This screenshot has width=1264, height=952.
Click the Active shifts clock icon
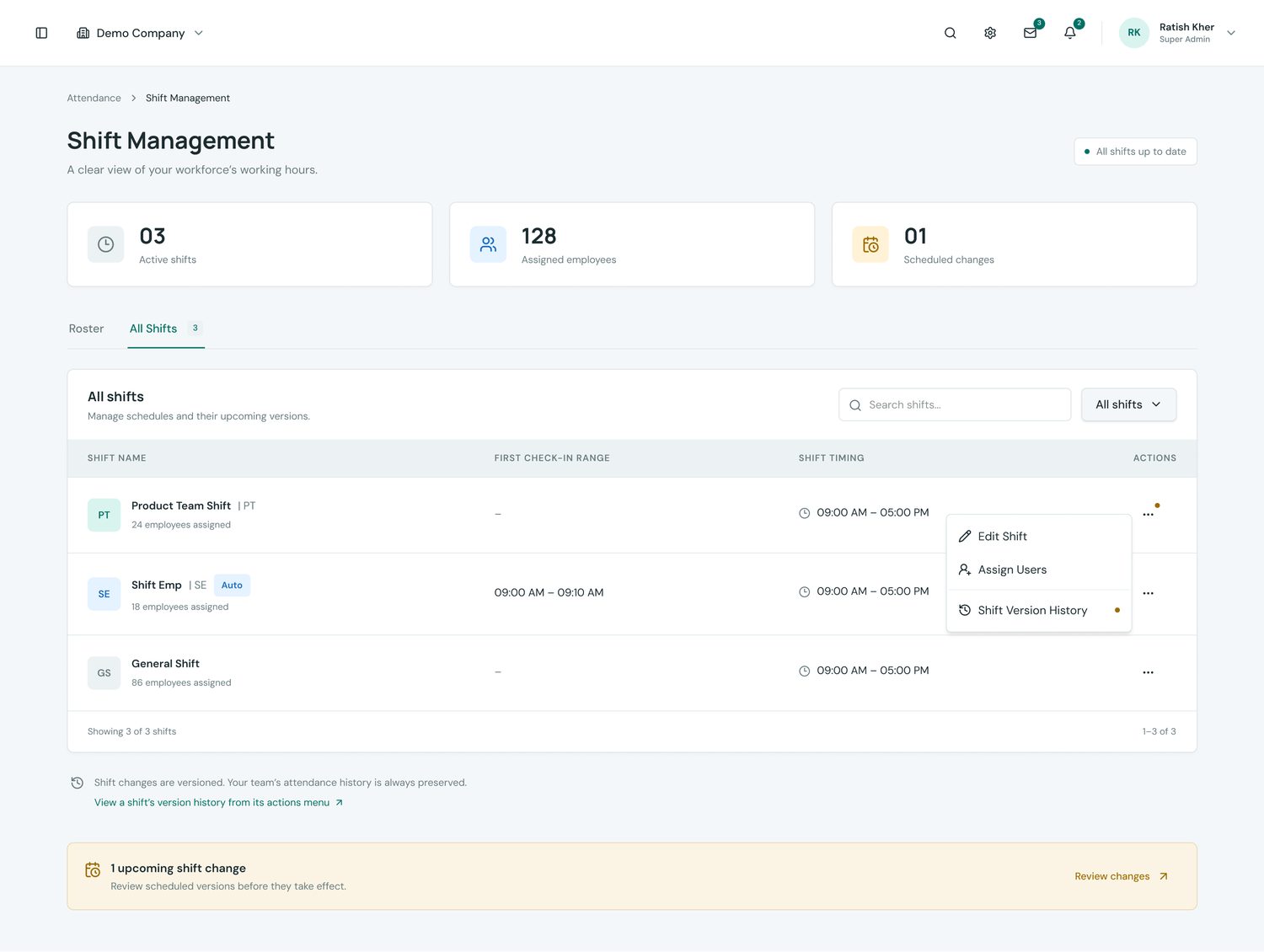105,244
